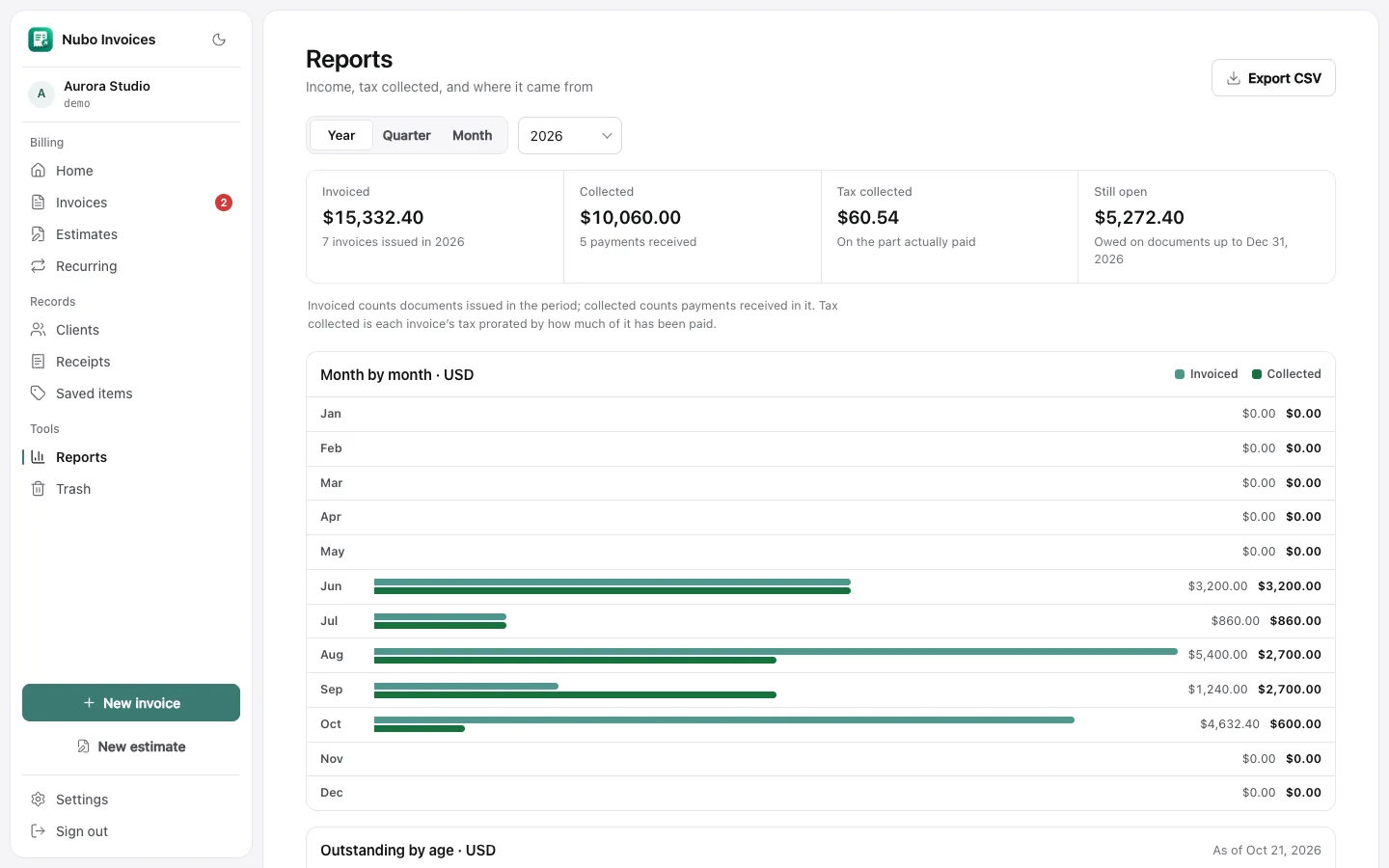Create a New invoice
The width and height of the screenshot is (1389, 868).
[x=131, y=703]
